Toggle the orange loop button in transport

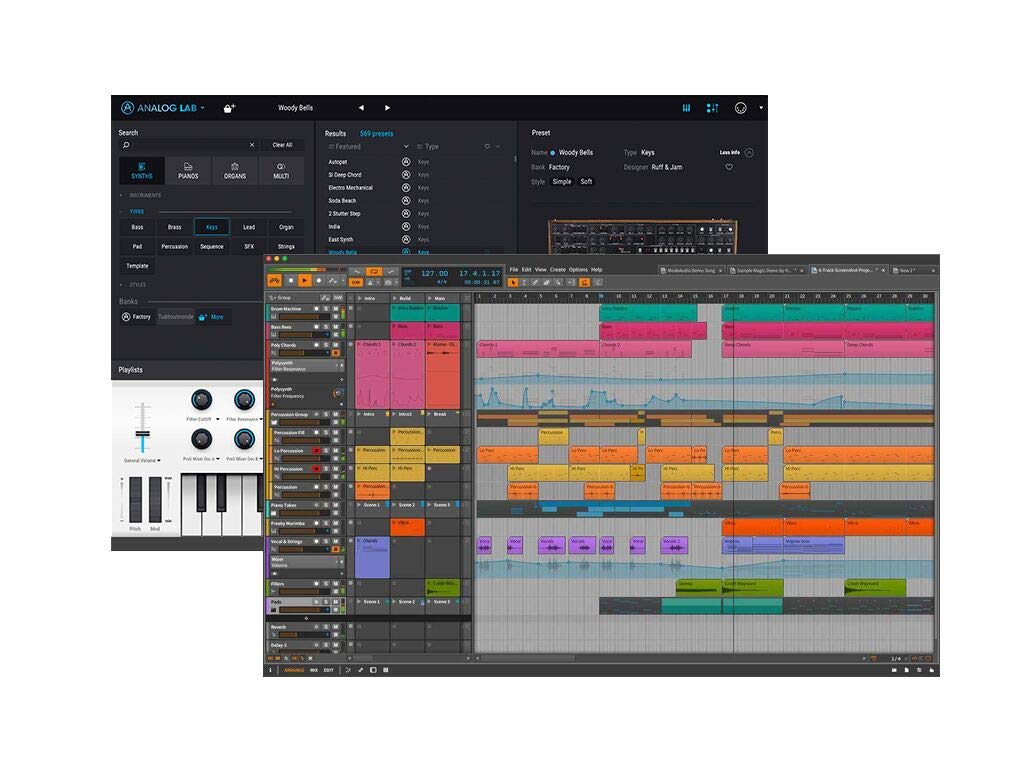(x=374, y=271)
